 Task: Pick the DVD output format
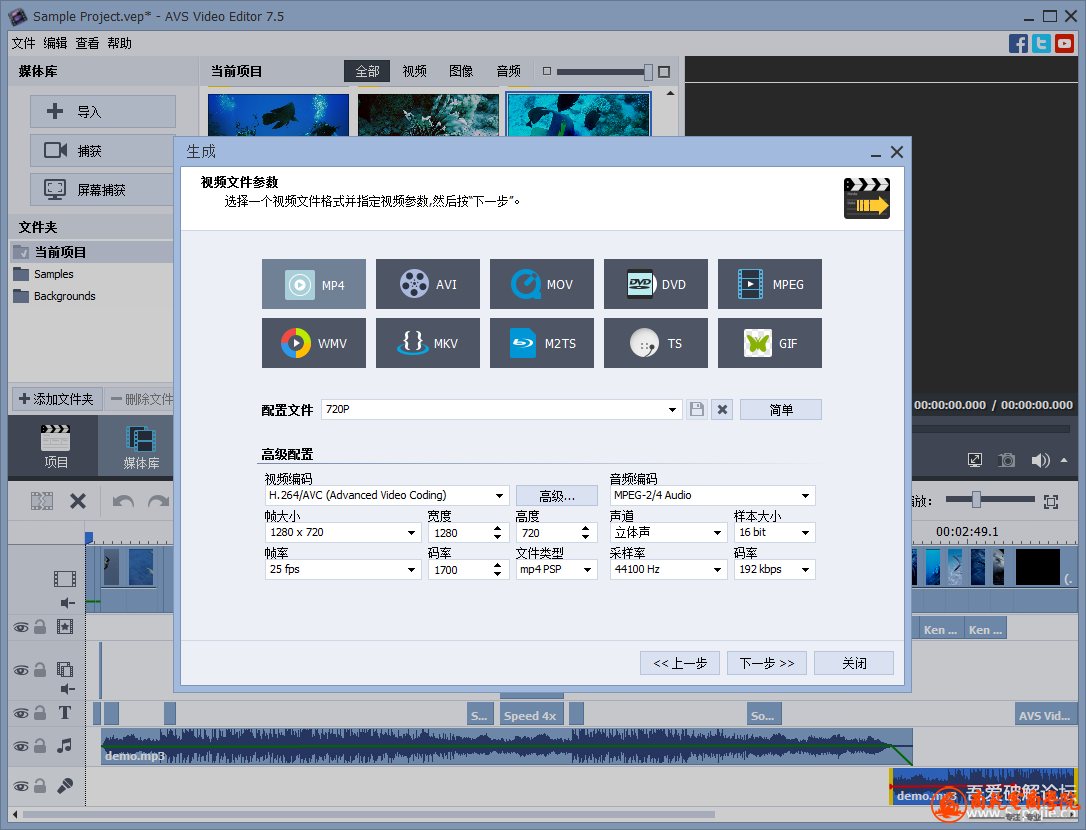[x=656, y=285]
